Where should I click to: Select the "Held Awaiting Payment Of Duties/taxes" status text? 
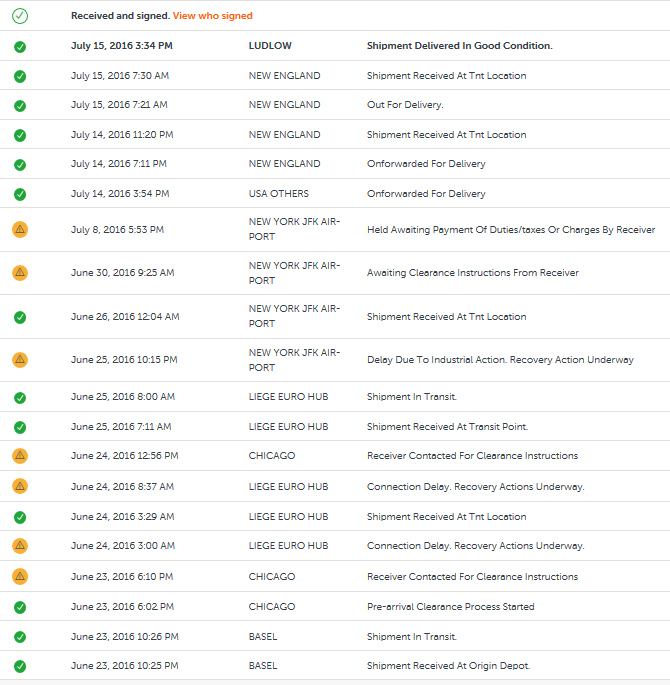pyautogui.click(x=510, y=230)
